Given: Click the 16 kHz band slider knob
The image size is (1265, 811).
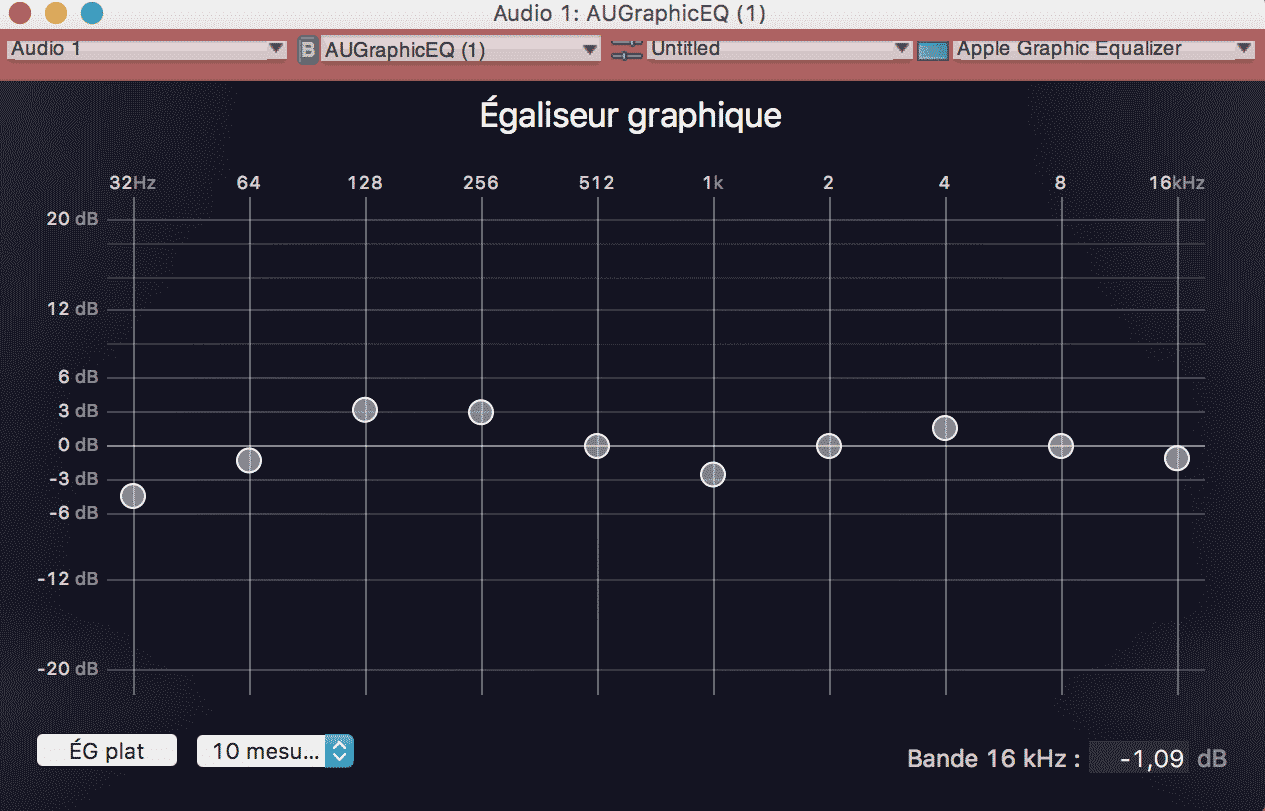Looking at the screenshot, I should pos(1177,458).
